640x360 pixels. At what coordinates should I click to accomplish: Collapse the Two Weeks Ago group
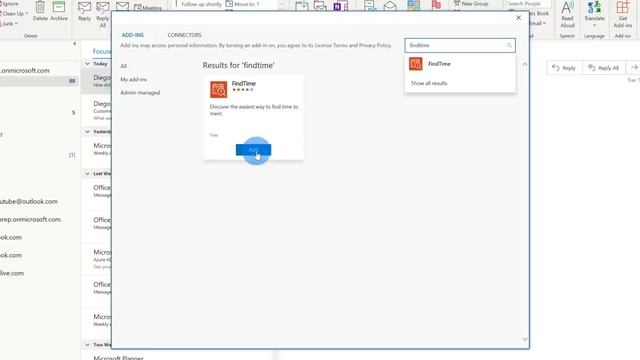87,345
